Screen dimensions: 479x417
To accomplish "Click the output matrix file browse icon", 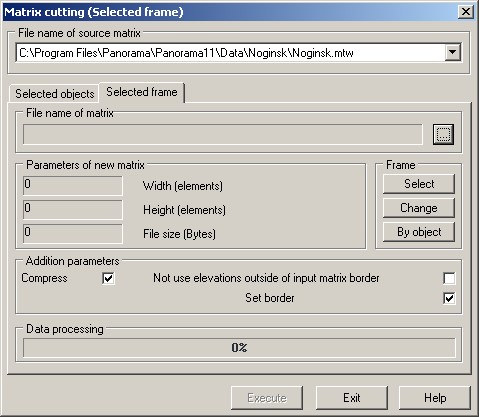I will 443,134.
